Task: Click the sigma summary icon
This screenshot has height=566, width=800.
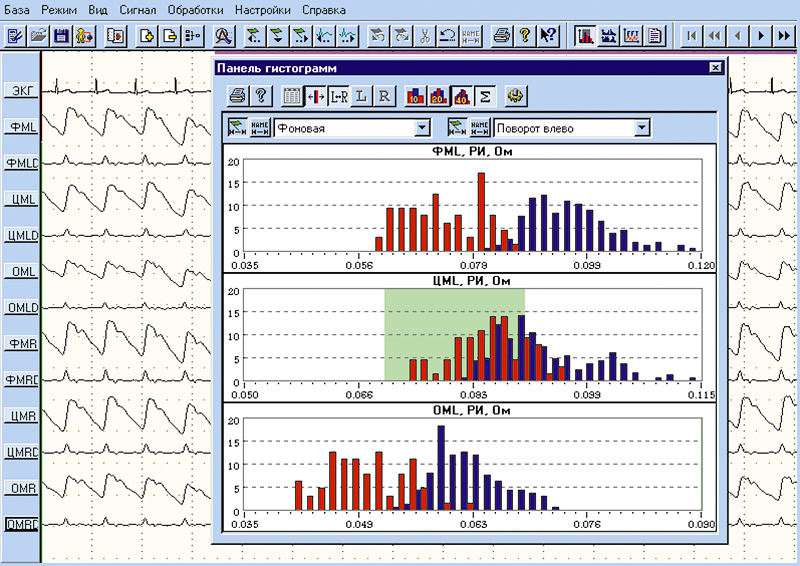Action: (484, 96)
